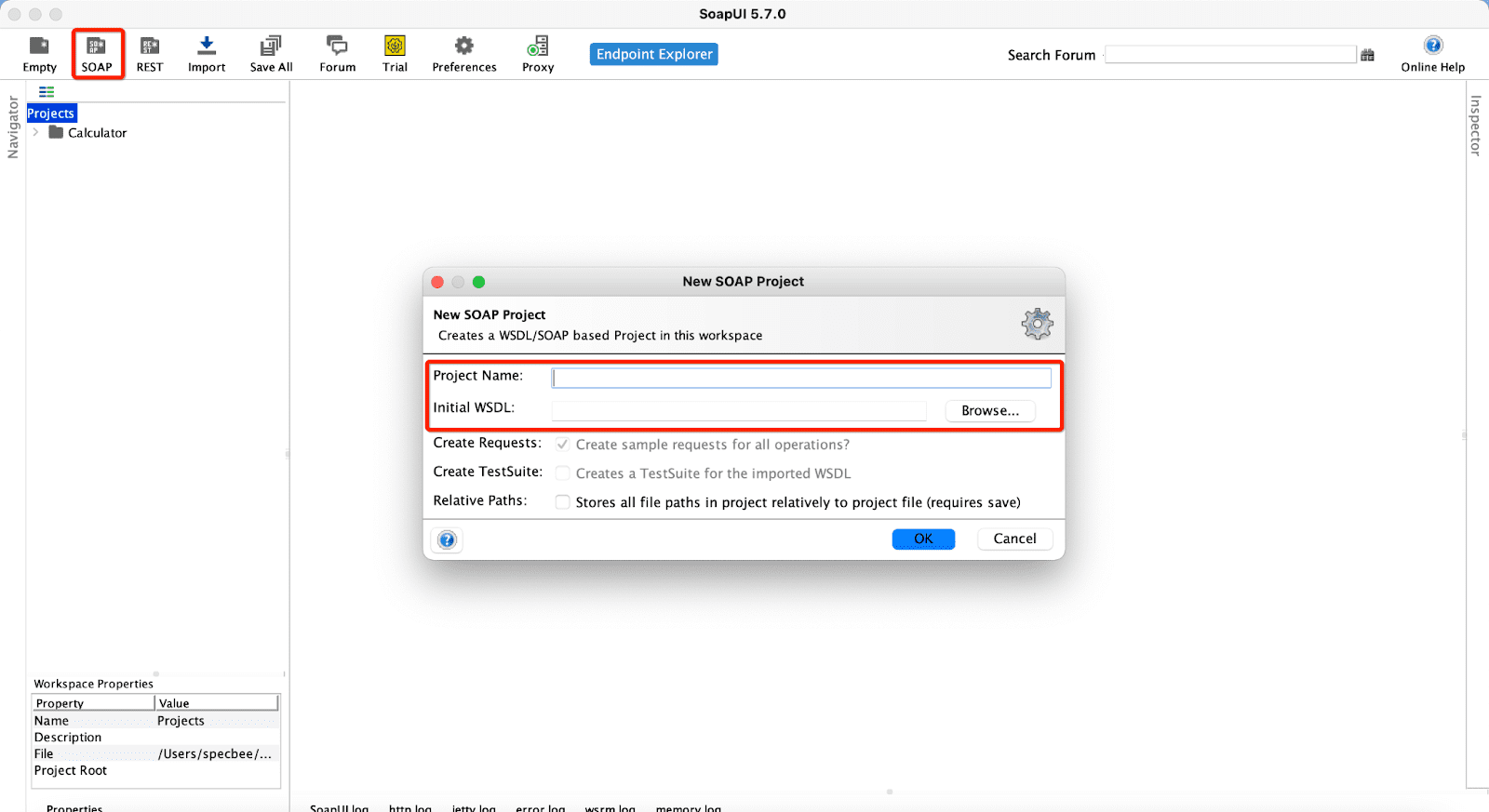The width and height of the screenshot is (1489, 812).
Task: Open Online Help icon
Action: click(1433, 54)
